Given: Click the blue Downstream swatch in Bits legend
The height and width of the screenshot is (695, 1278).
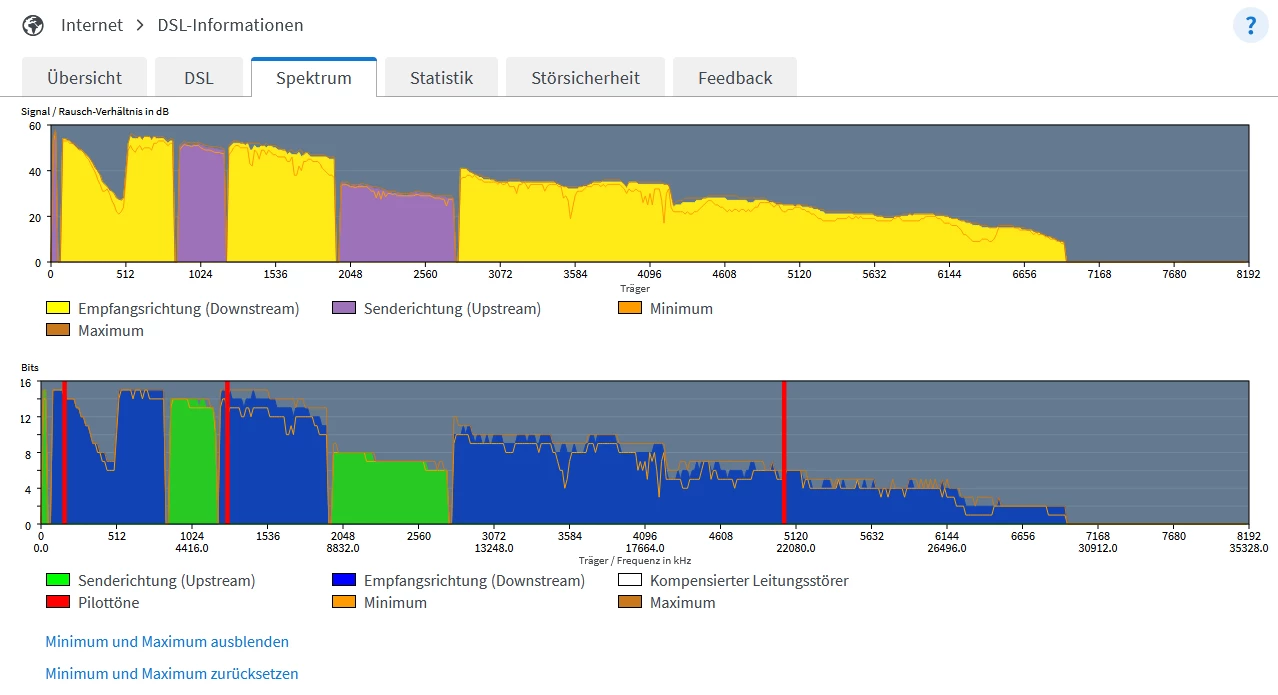Looking at the screenshot, I should [344, 581].
